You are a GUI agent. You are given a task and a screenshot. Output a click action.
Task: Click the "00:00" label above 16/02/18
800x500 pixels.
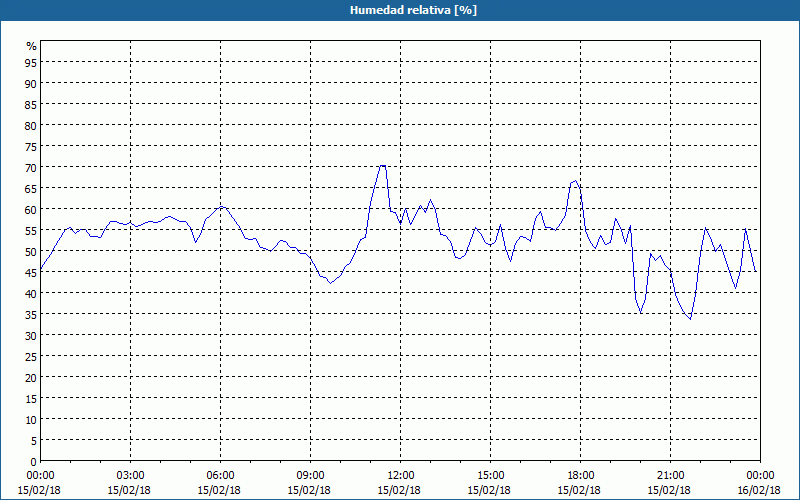click(760, 476)
